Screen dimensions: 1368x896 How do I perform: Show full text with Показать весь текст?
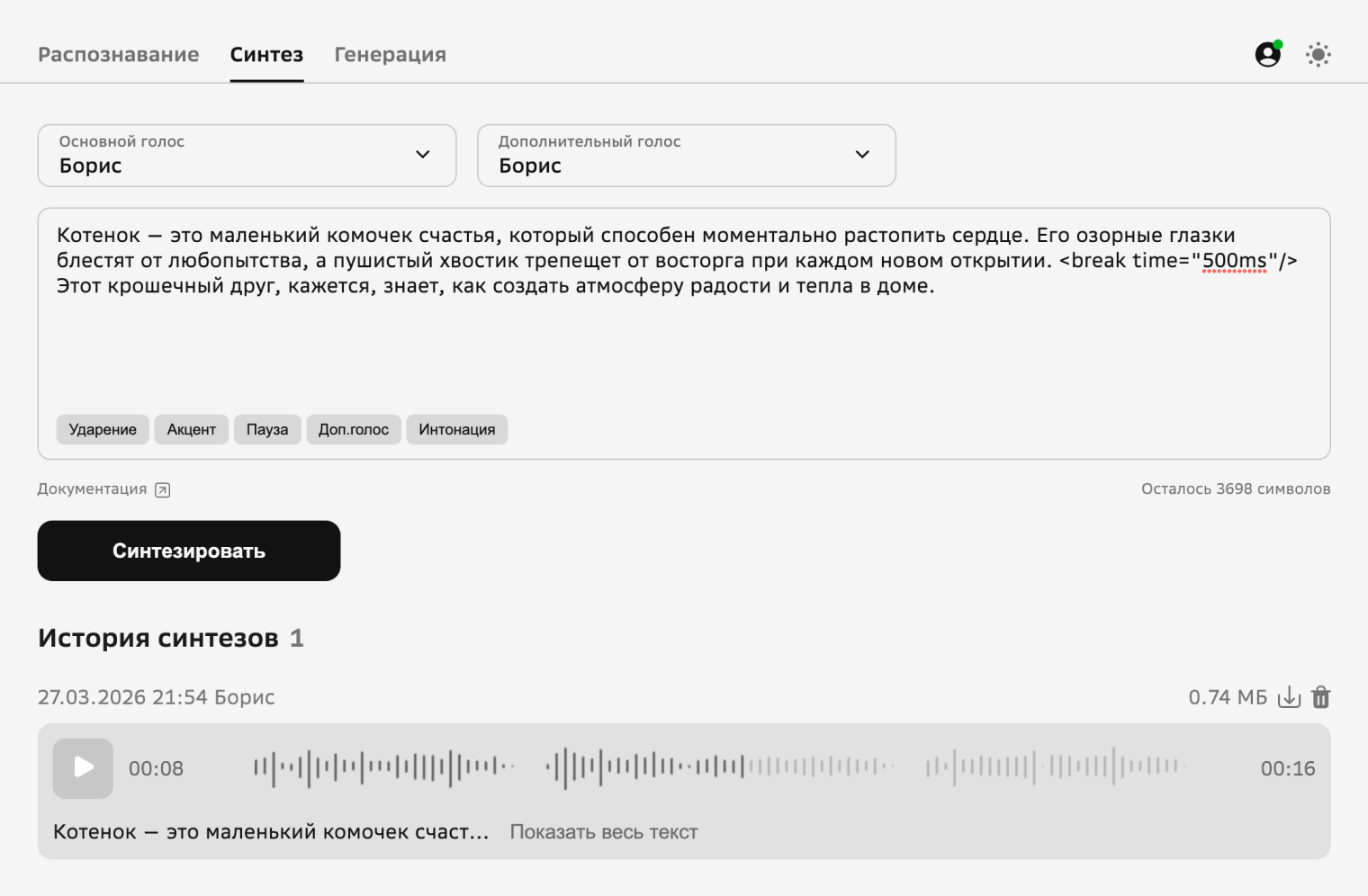pos(604,832)
